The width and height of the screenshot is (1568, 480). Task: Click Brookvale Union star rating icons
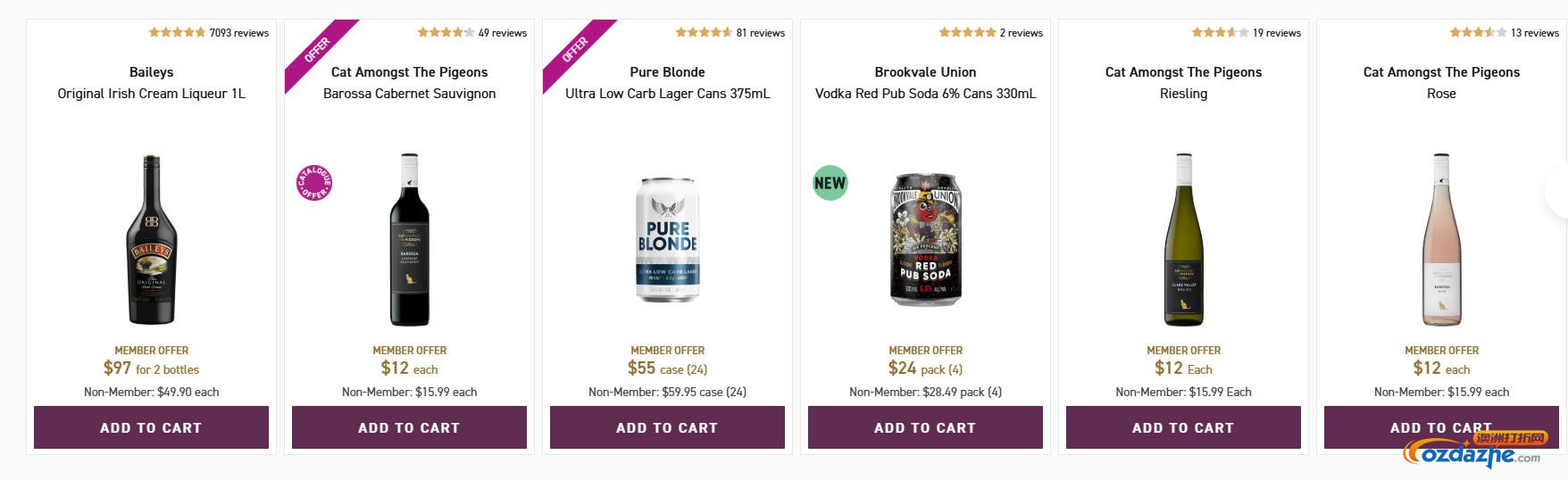click(x=967, y=33)
